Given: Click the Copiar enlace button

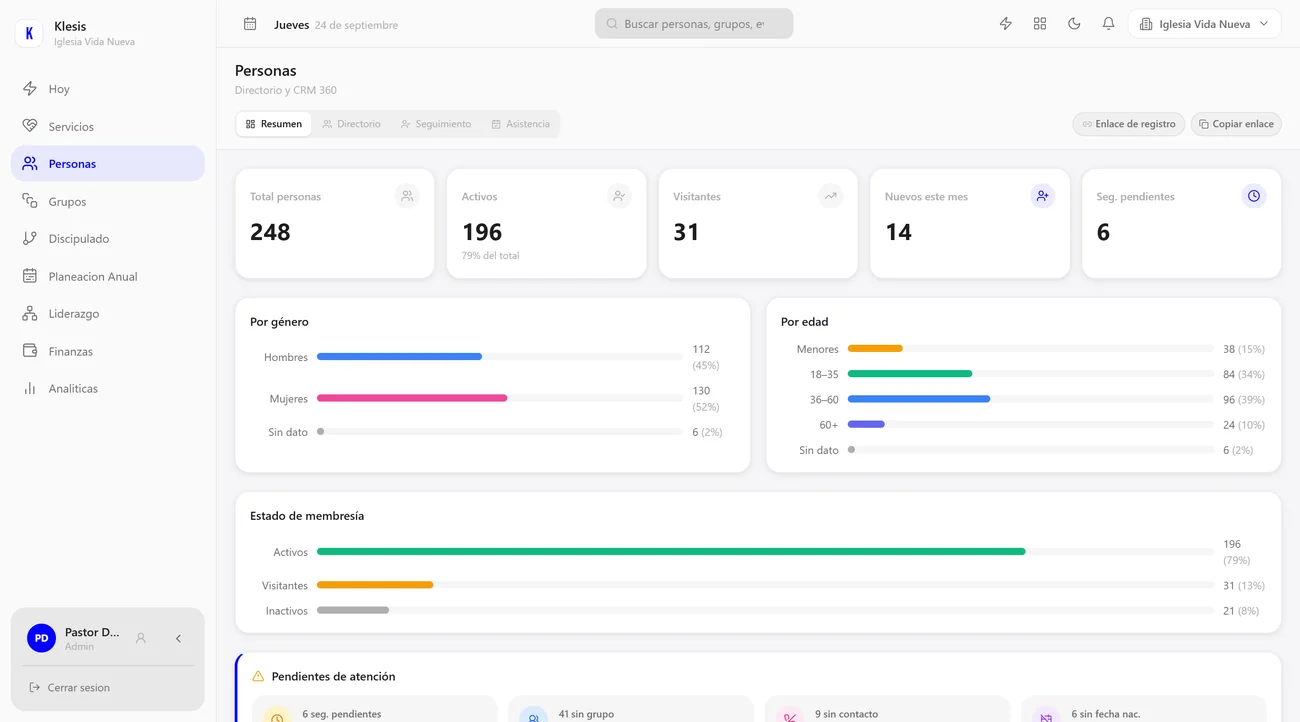Looking at the screenshot, I should (1236, 124).
